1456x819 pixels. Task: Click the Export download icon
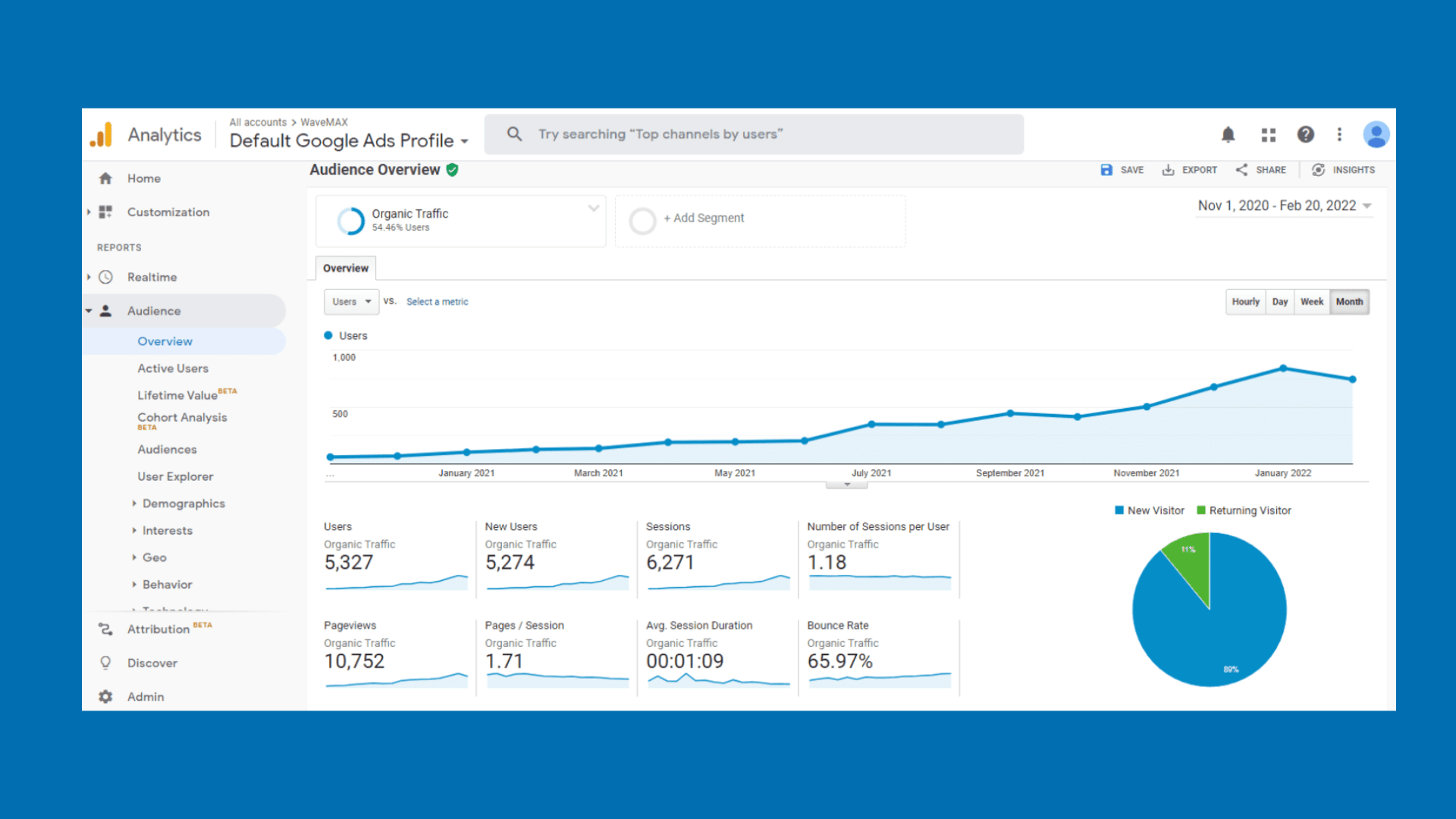click(x=1168, y=170)
